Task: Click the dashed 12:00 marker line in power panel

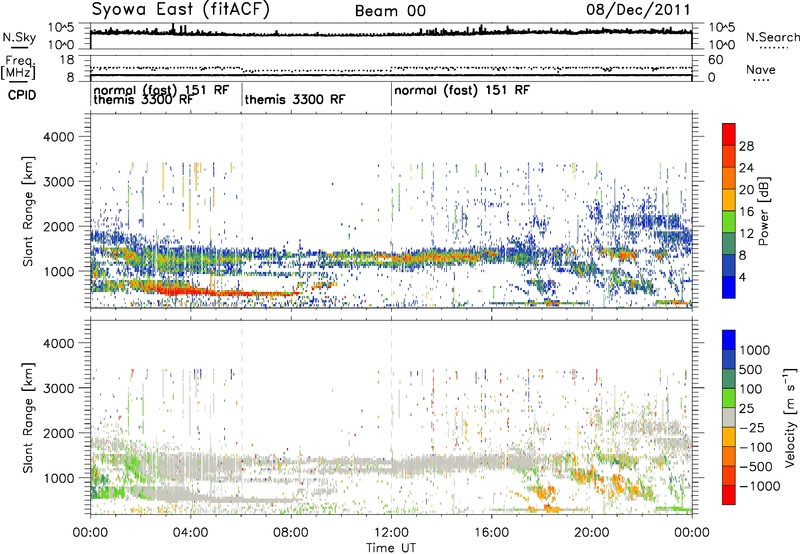Action: tap(391, 211)
